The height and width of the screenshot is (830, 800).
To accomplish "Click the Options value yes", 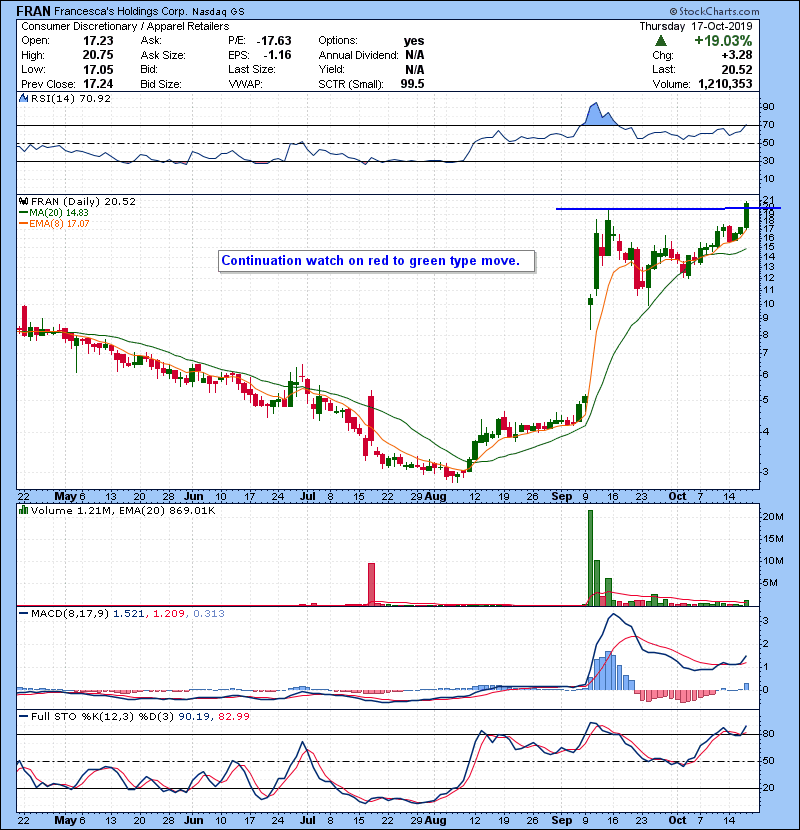I will pos(414,41).
